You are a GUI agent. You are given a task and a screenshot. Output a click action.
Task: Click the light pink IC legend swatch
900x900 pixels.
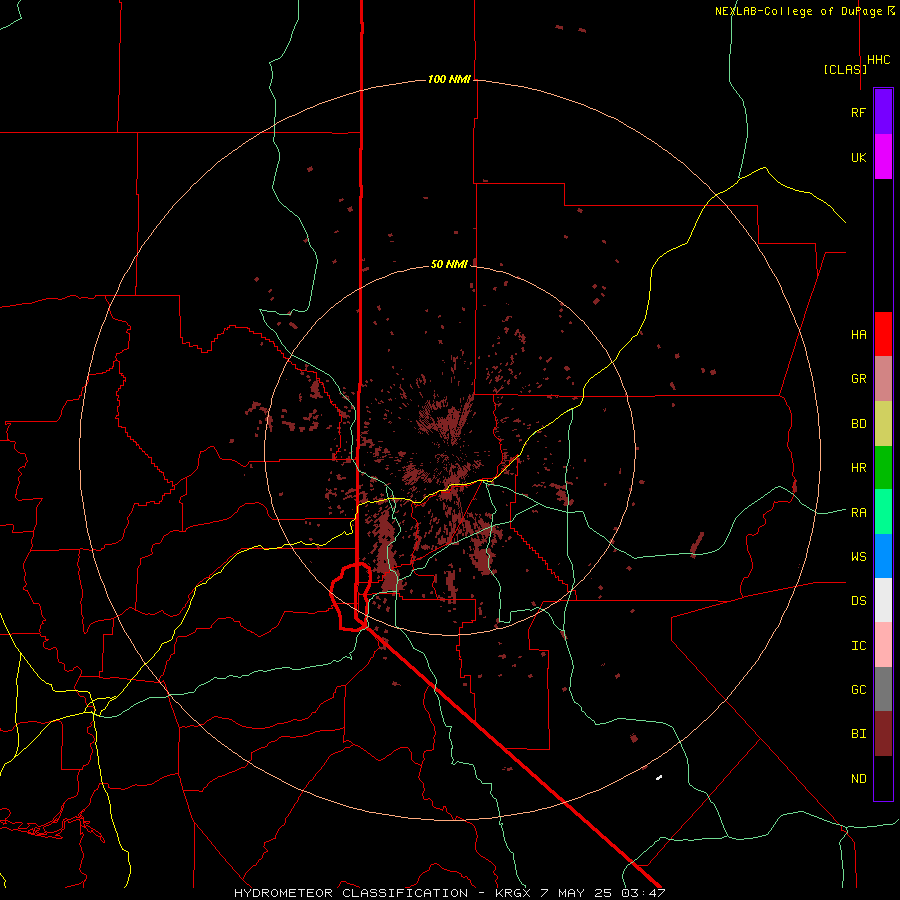[883, 645]
